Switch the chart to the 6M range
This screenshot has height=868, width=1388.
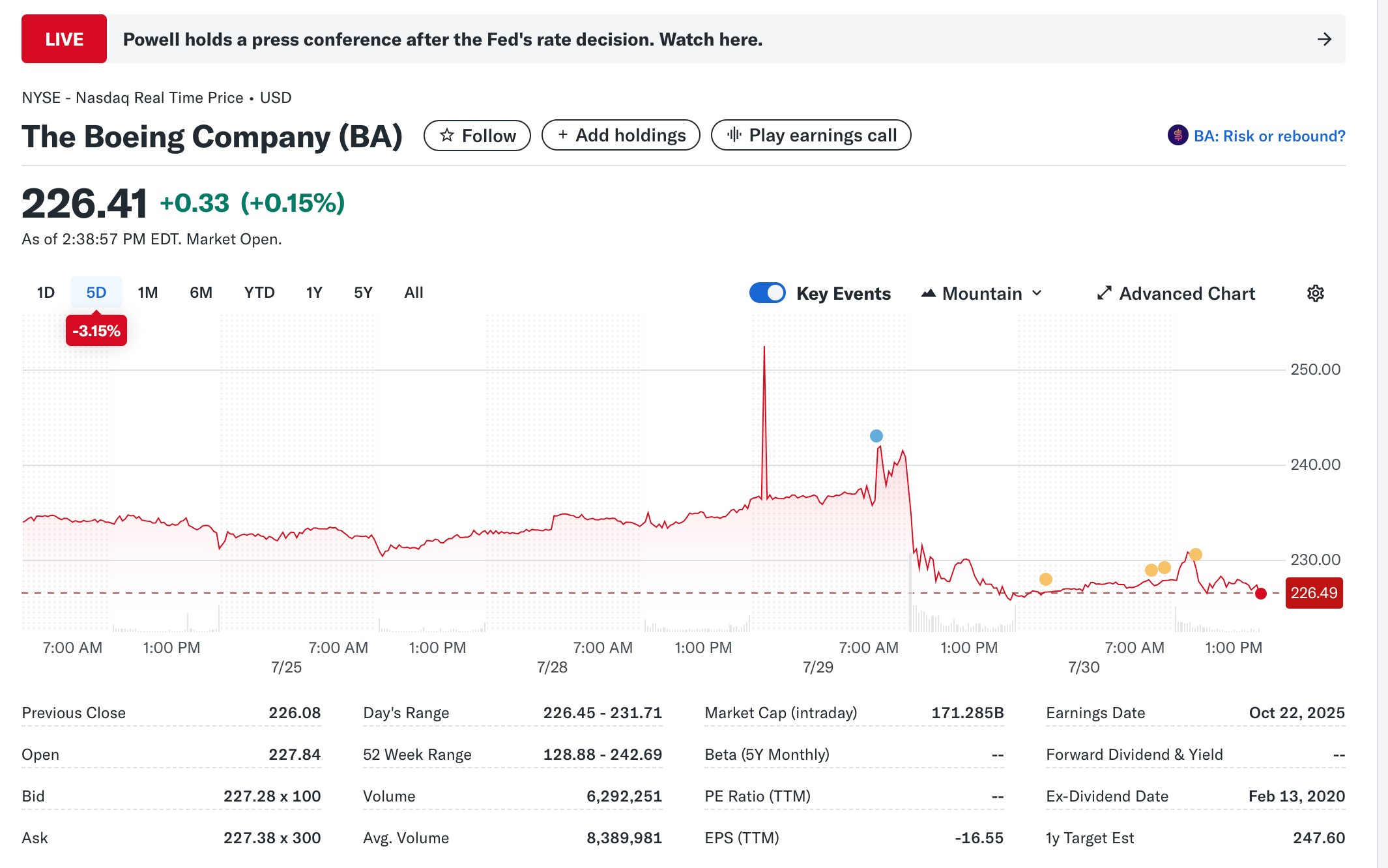pos(201,293)
